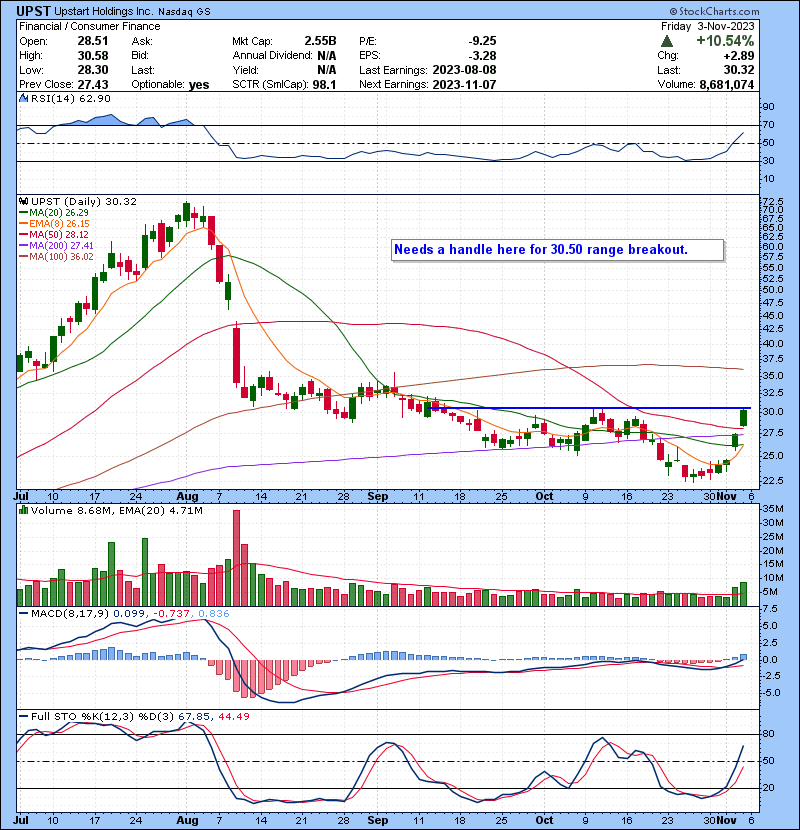Click the 90 level on RSI axis
800x830 pixels.
[768, 107]
